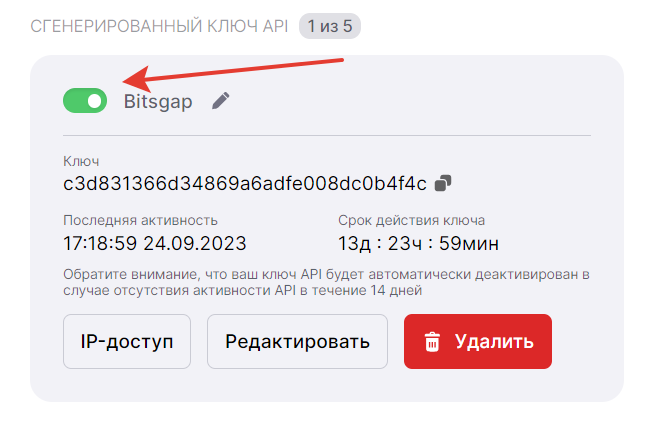
Task: Click the white knob of the green switch
Action: tap(95, 101)
